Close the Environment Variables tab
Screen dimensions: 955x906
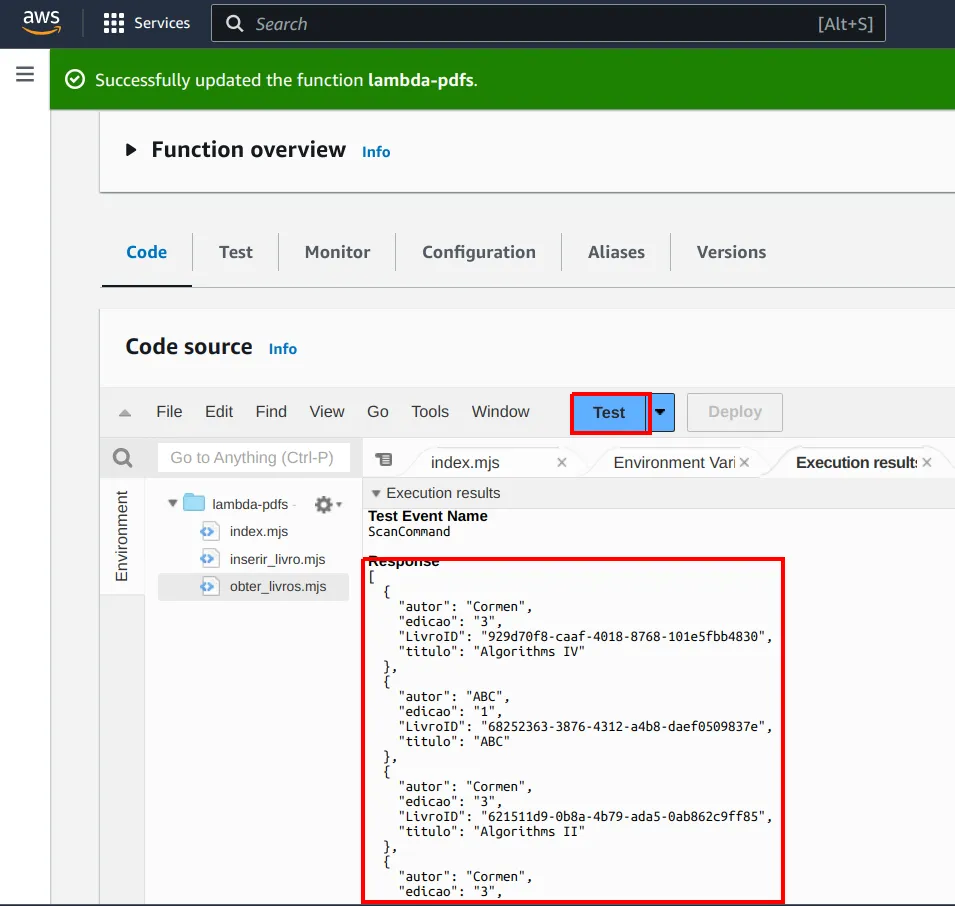(744, 463)
